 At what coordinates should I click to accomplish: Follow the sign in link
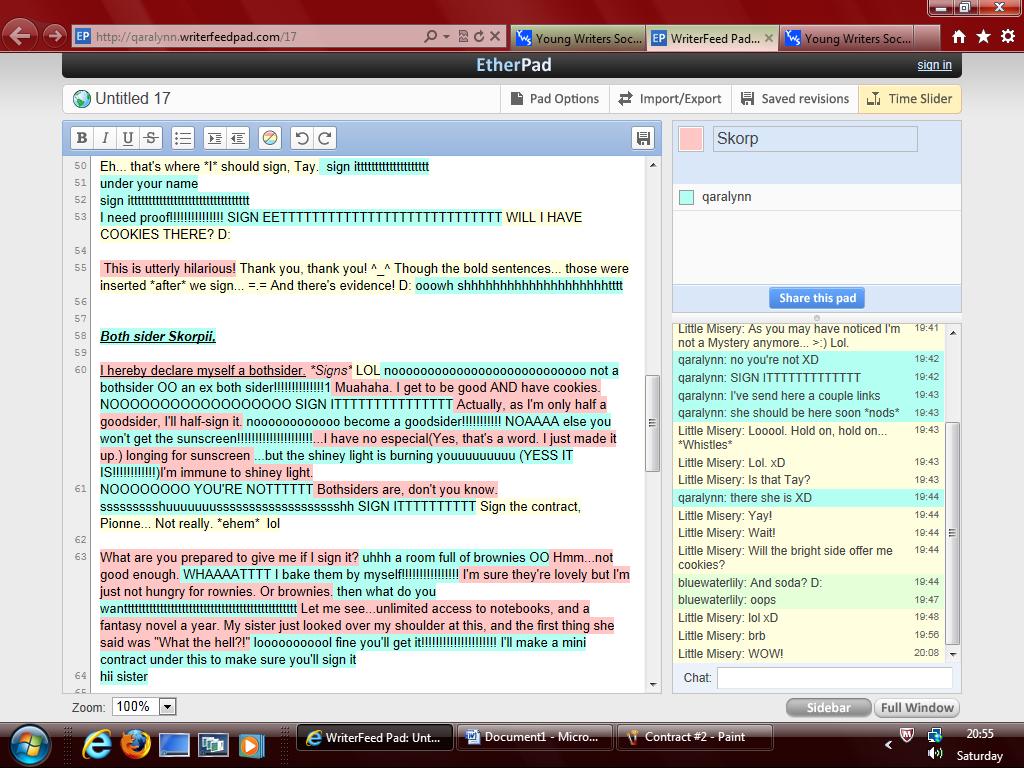point(934,65)
